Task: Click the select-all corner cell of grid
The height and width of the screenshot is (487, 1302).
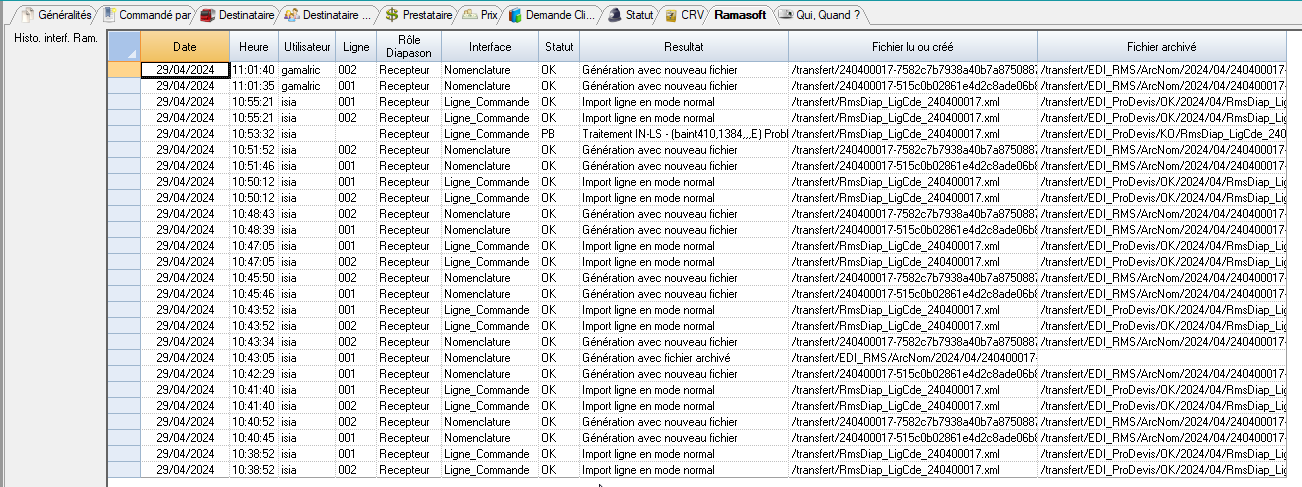Action: [123, 47]
